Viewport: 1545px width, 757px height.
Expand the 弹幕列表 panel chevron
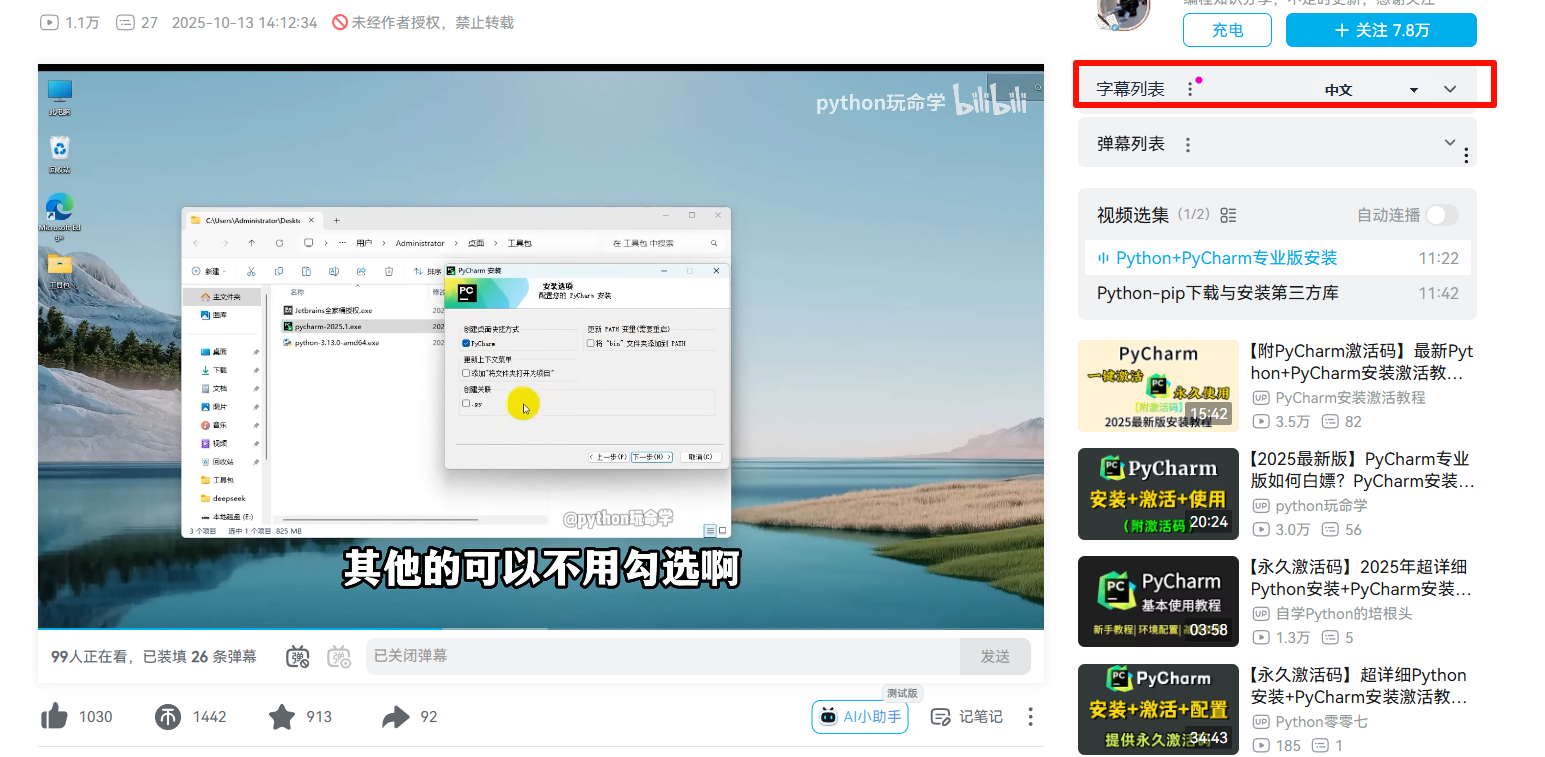(1450, 143)
